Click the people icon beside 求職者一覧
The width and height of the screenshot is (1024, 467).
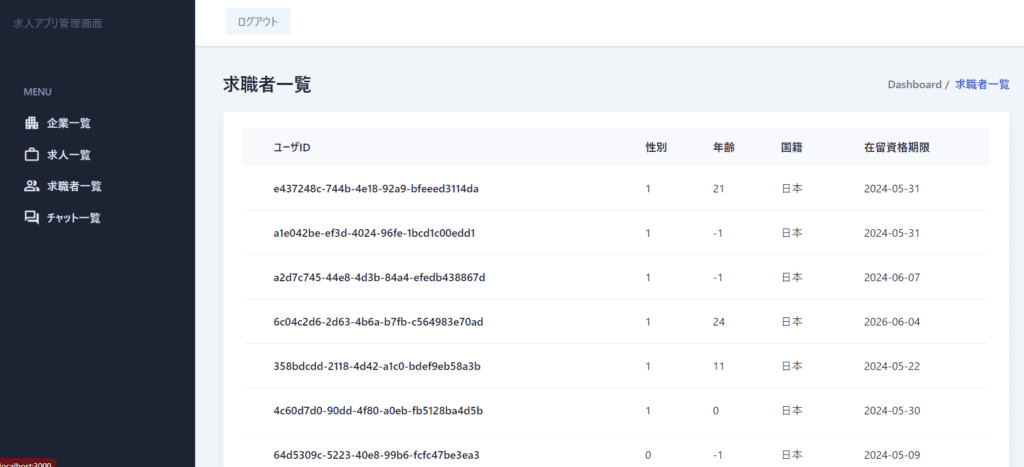[x=31, y=186]
